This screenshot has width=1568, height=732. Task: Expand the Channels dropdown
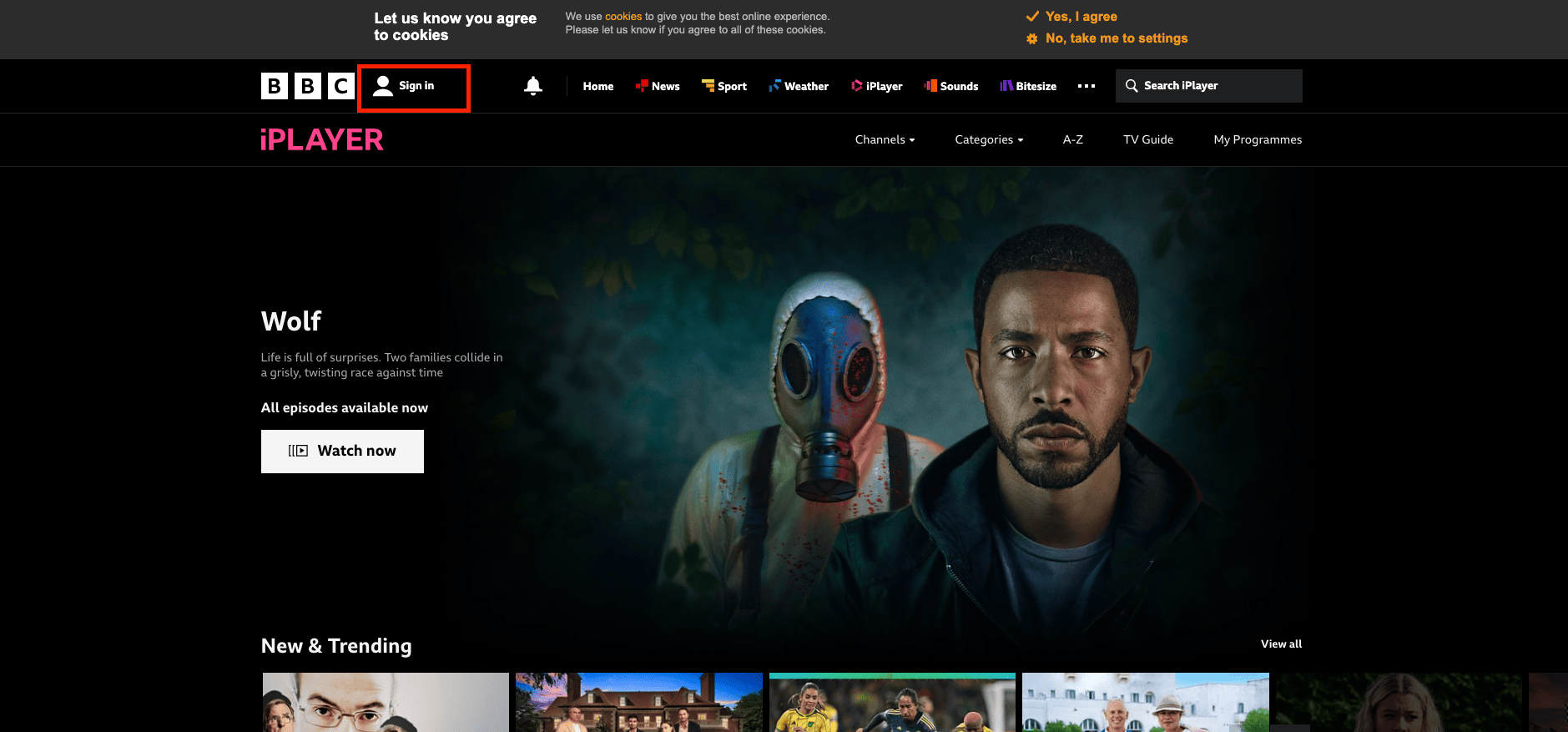tap(885, 139)
